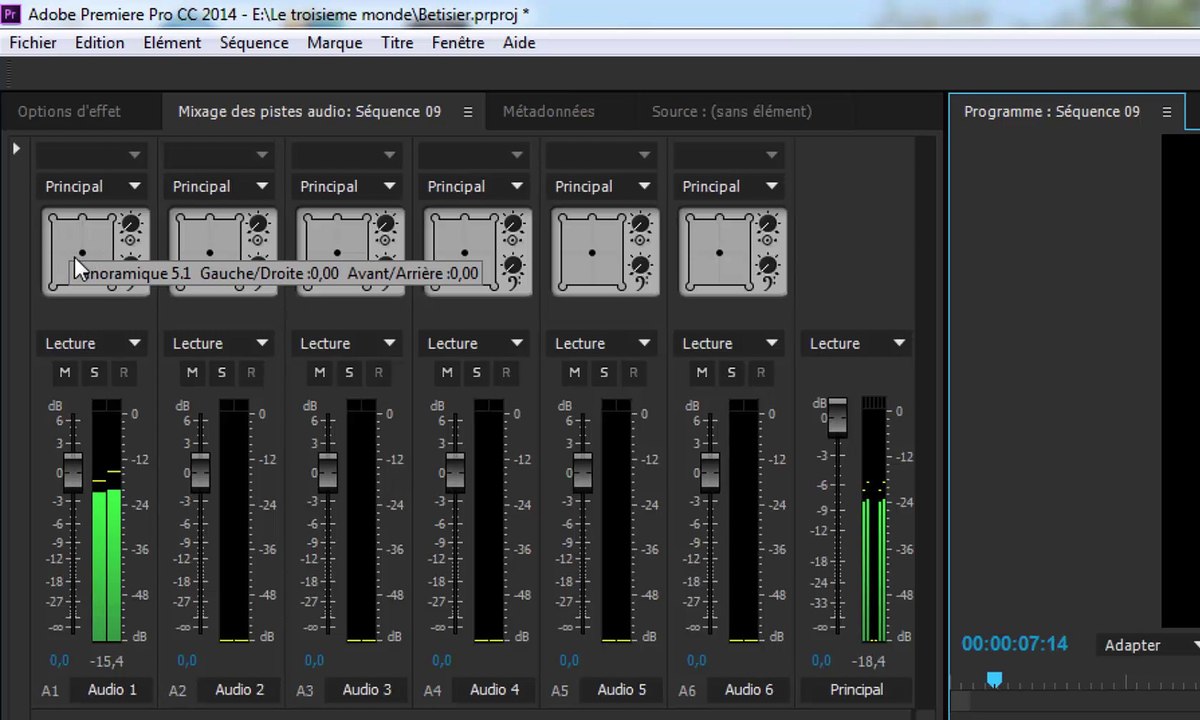
Task: Click the center percentage knob on Audio 3
Action: 385,225
